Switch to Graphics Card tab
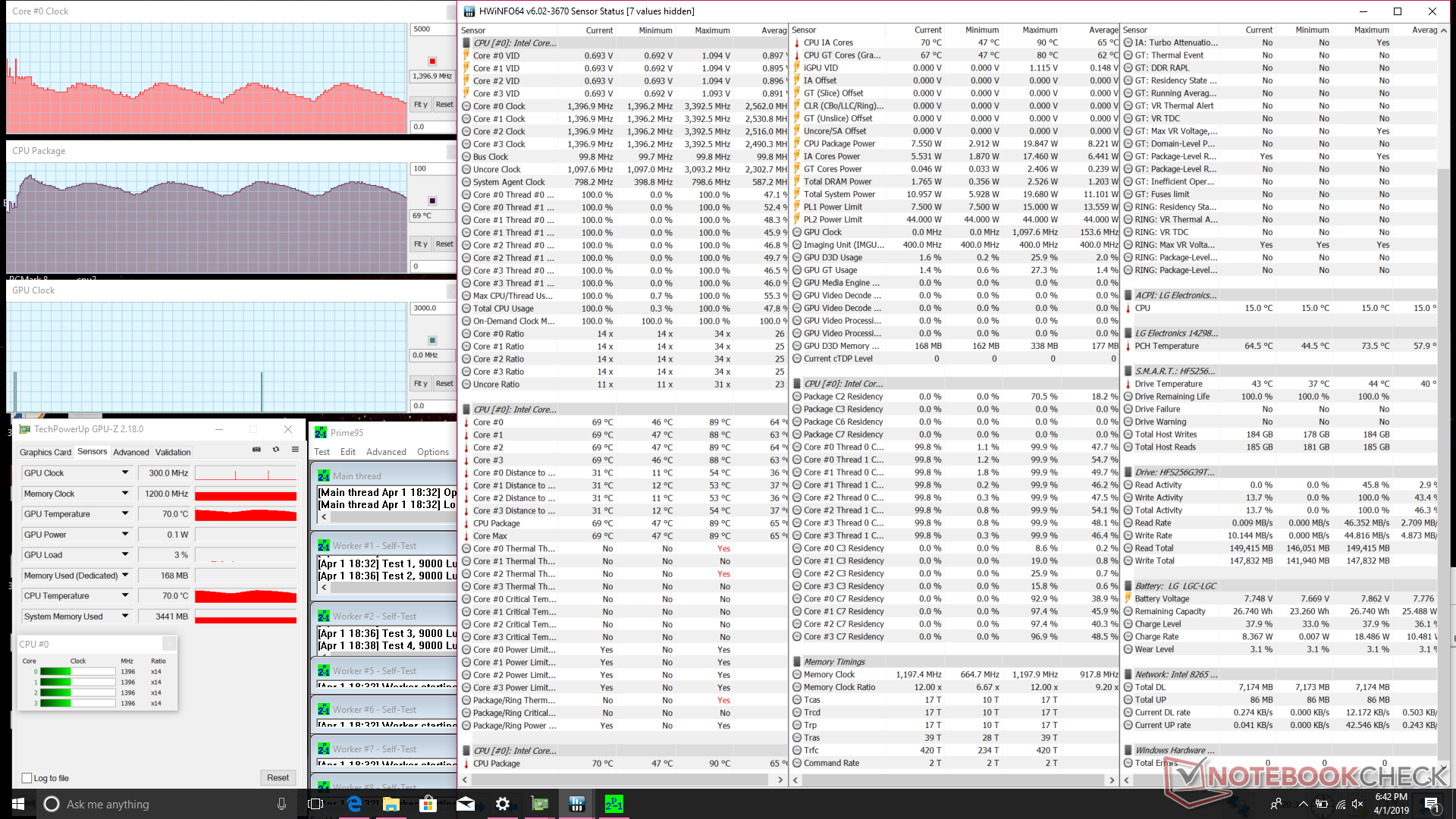The height and width of the screenshot is (819, 1456). [x=45, y=452]
